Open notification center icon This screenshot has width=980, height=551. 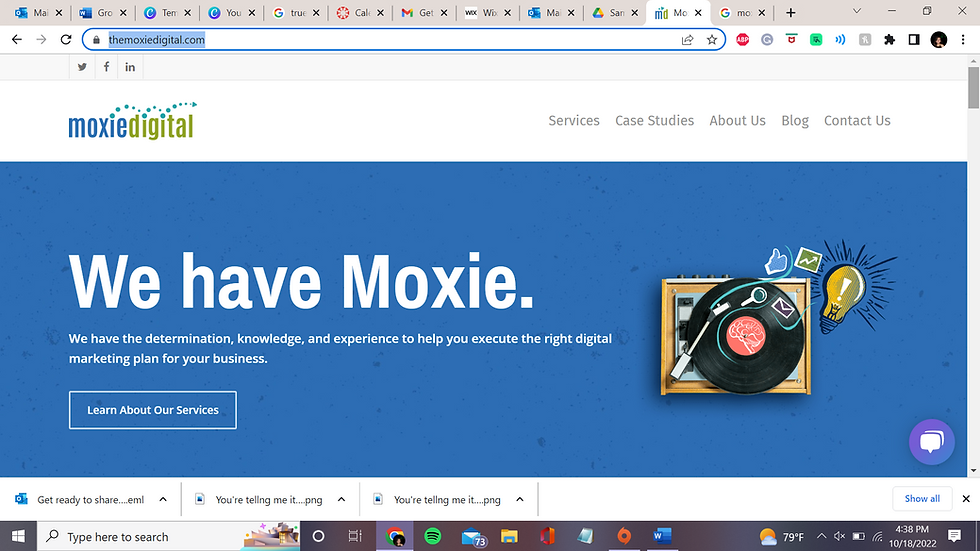coord(954,536)
